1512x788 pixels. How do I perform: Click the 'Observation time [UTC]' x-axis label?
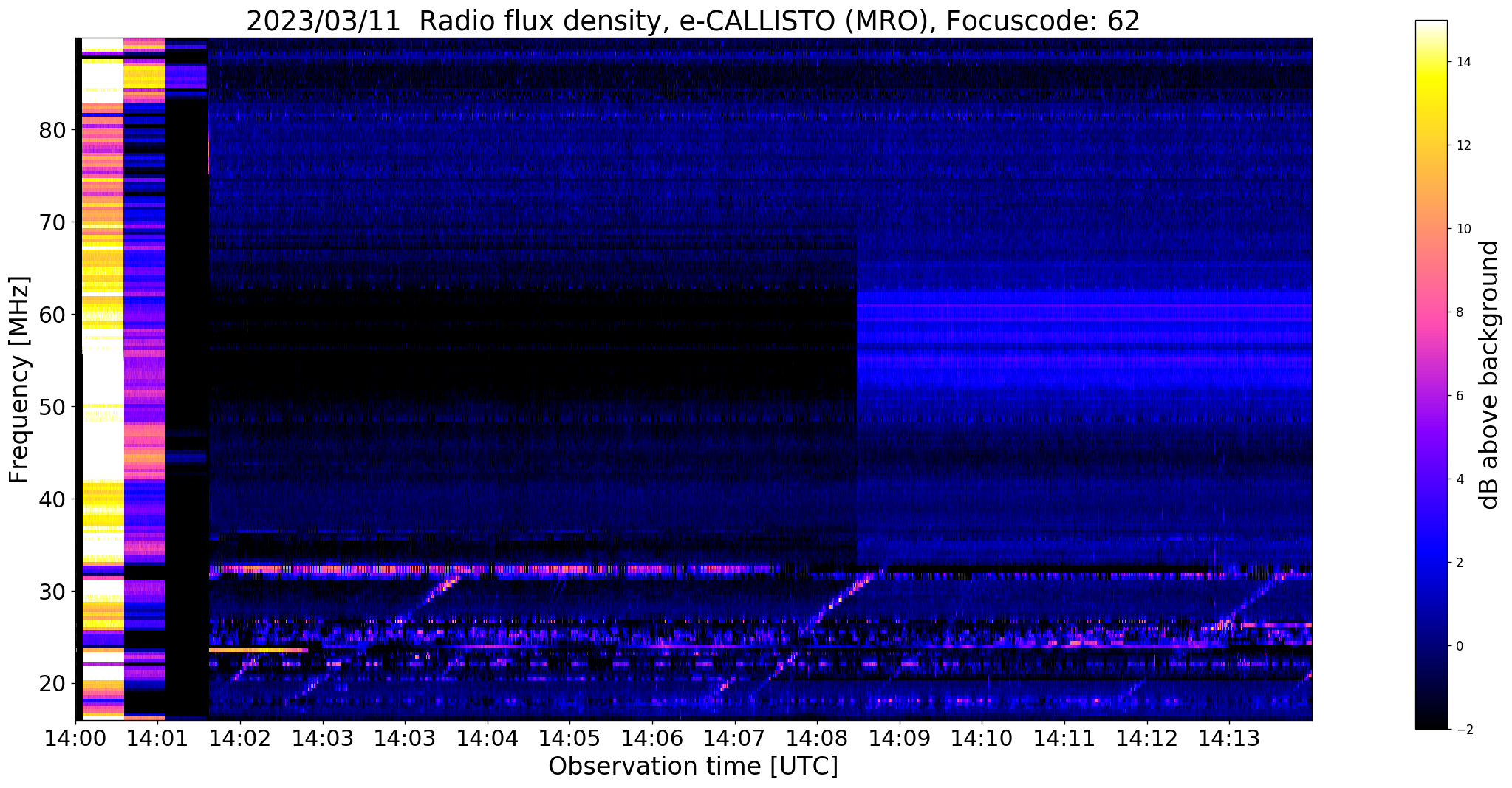coord(693,767)
